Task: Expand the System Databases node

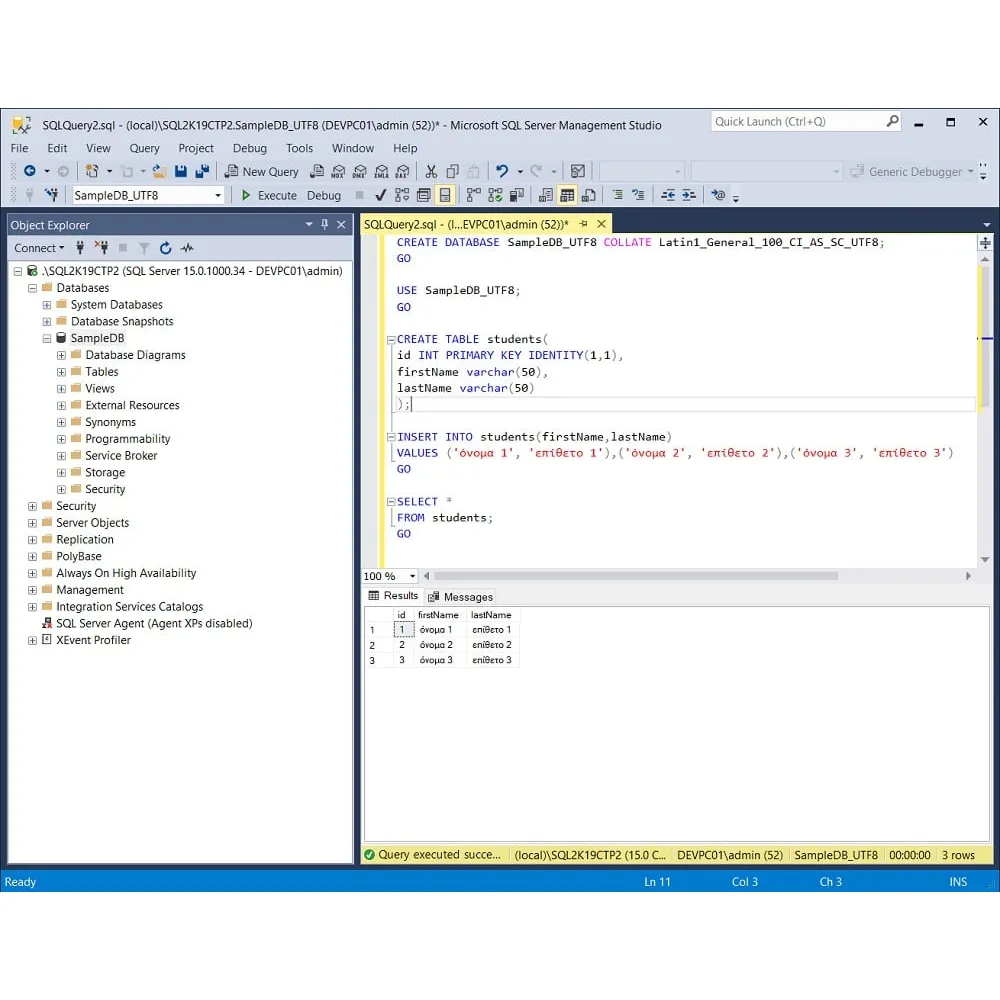Action: pos(47,305)
